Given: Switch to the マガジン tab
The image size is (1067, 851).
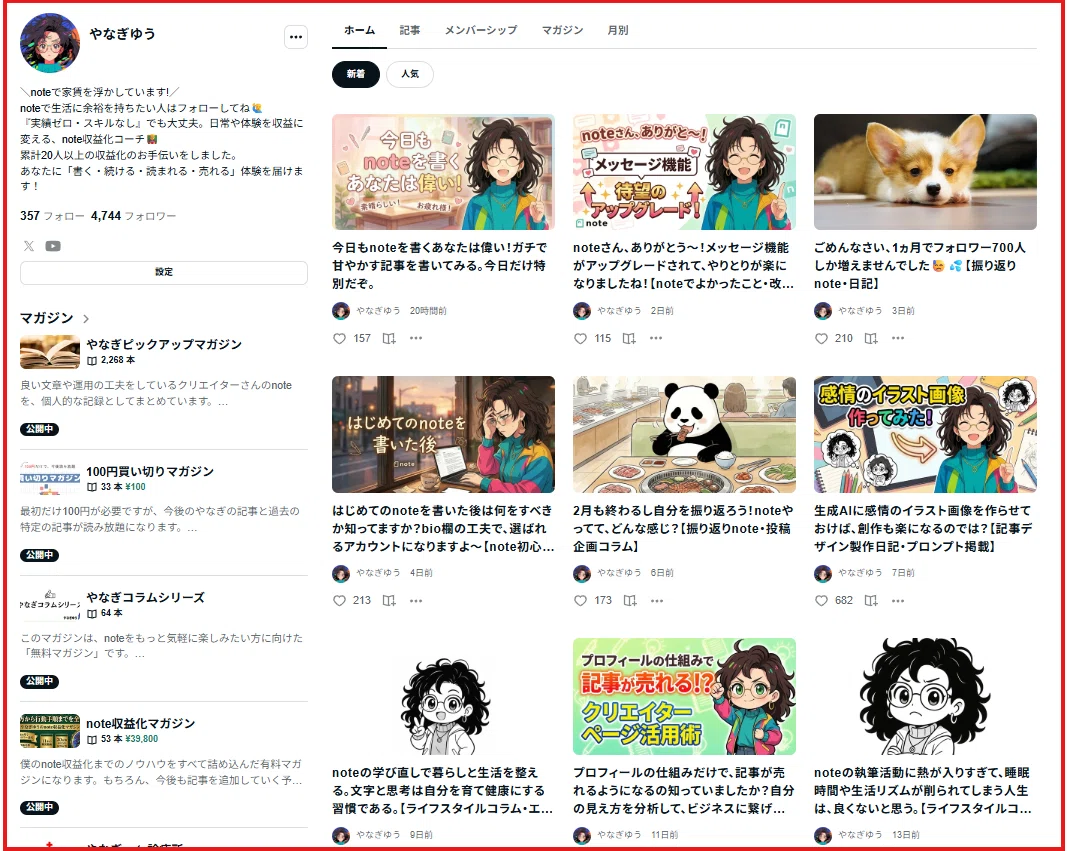Looking at the screenshot, I should tap(562, 31).
